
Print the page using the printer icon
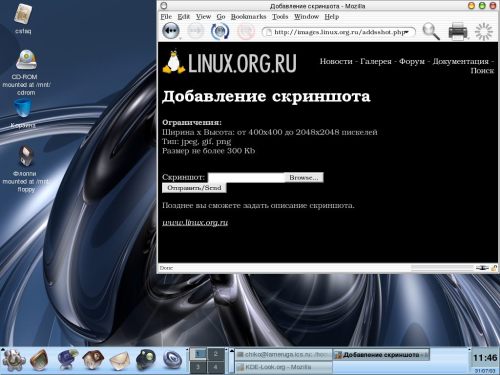458,31
